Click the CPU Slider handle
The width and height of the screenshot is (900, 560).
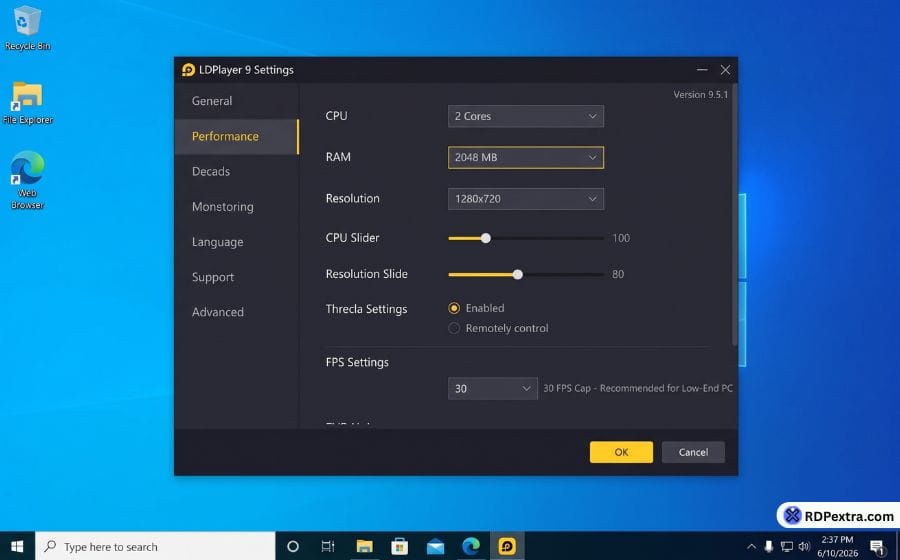coord(486,238)
